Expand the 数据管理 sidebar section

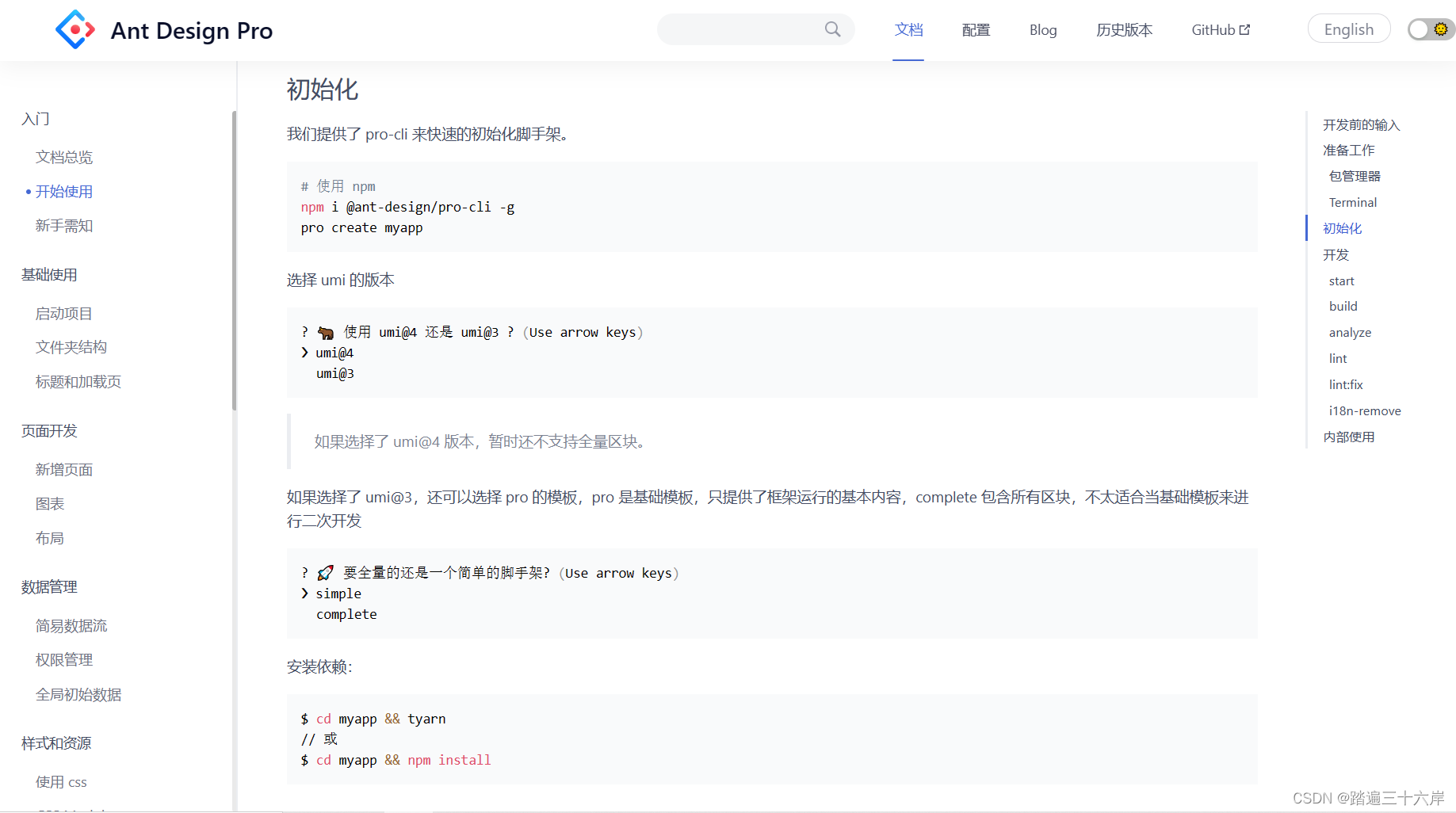[x=49, y=587]
